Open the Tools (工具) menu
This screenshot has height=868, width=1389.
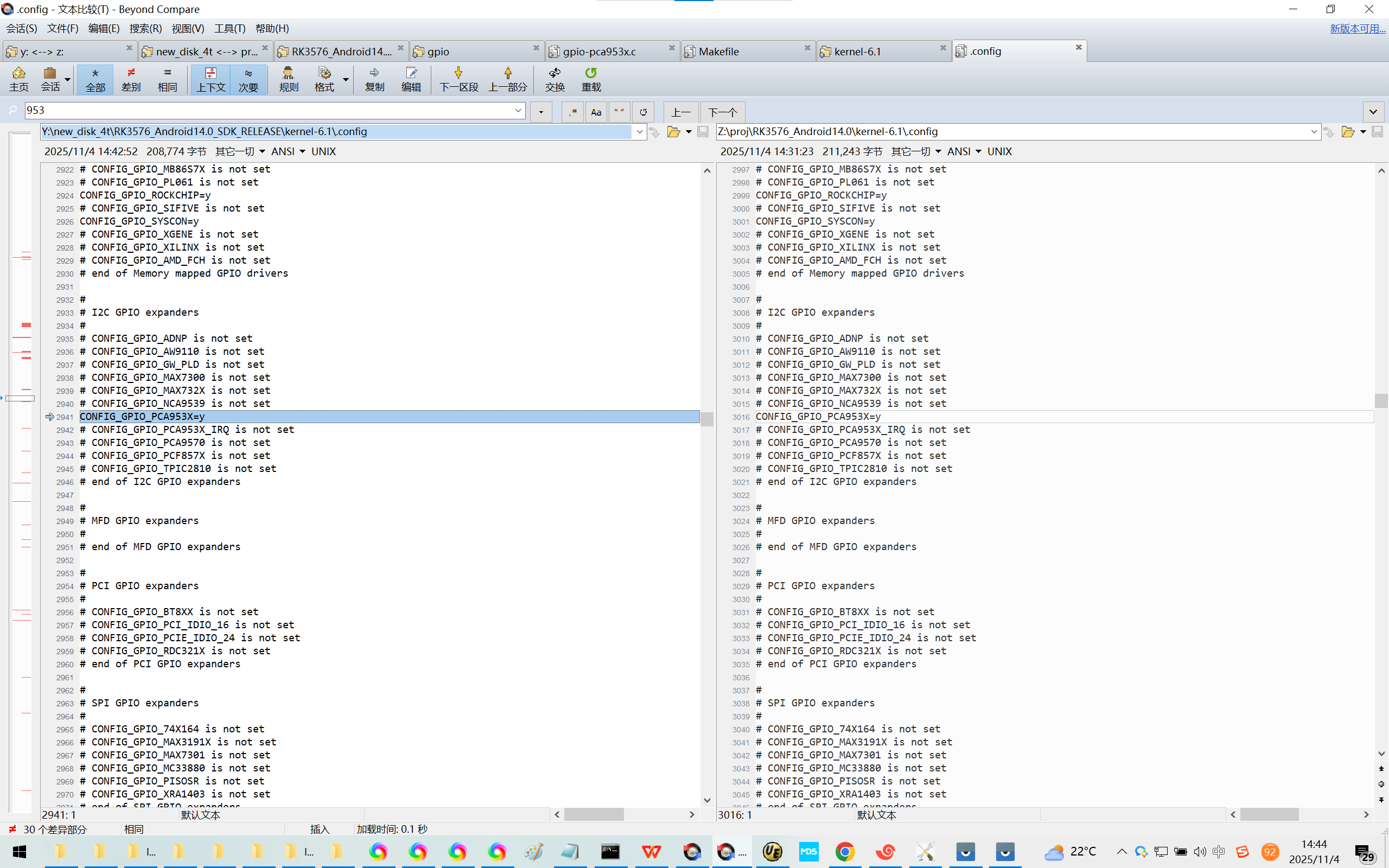click(230, 28)
